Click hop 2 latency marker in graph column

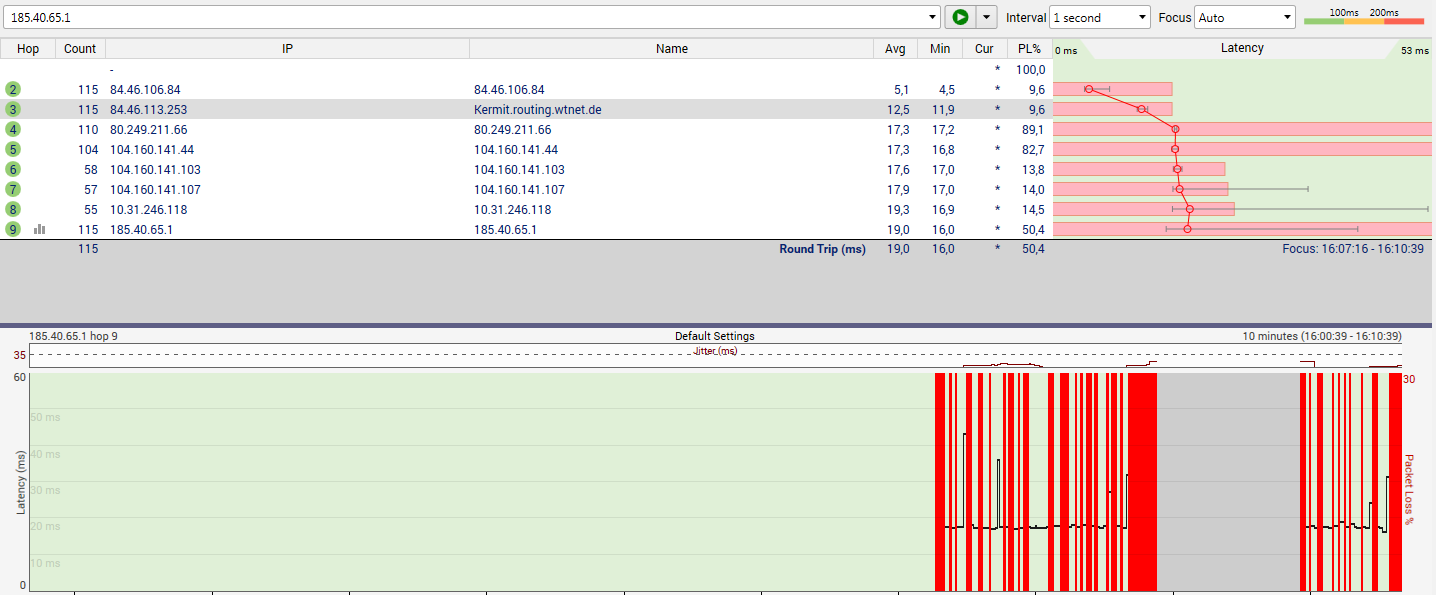tap(1089, 89)
